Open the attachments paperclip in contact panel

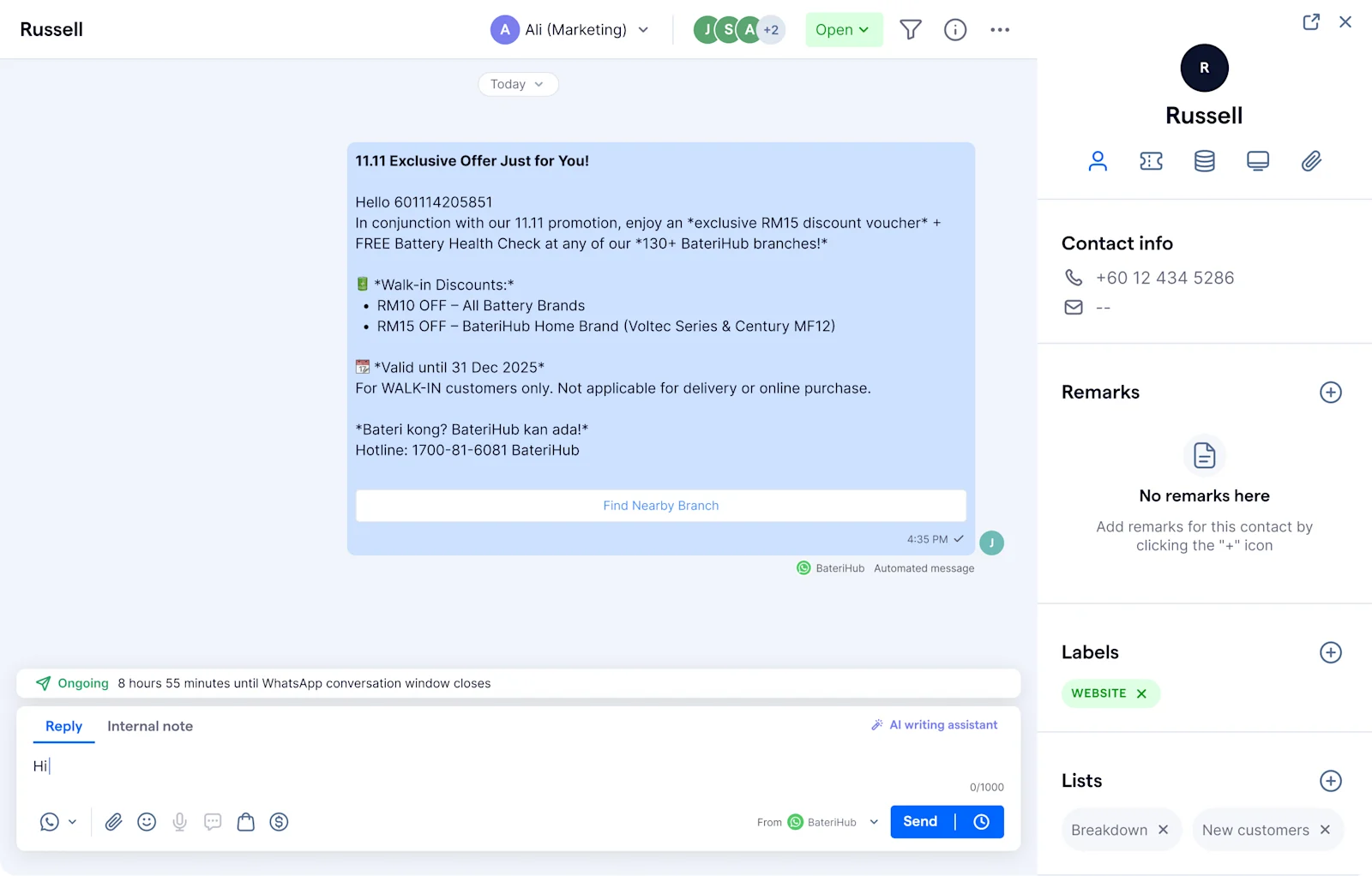1311,161
